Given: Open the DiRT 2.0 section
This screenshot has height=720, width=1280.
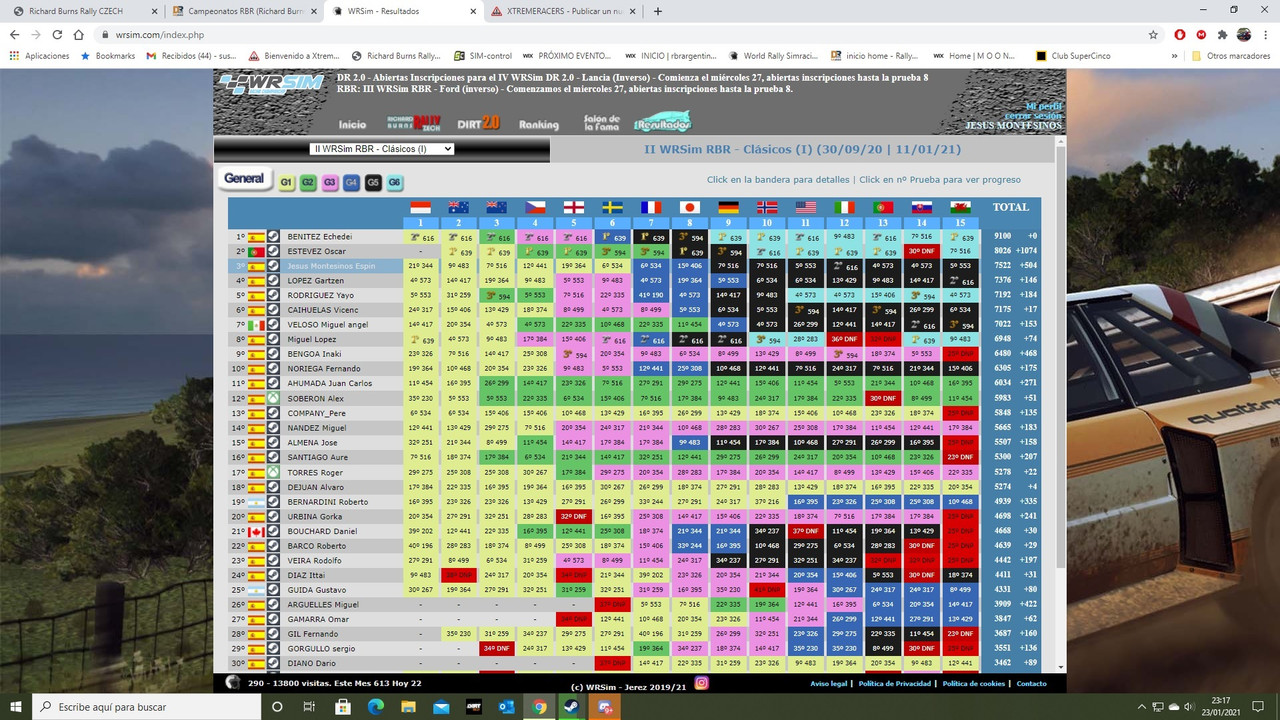Looking at the screenshot, I should click(x=478, y=122).
